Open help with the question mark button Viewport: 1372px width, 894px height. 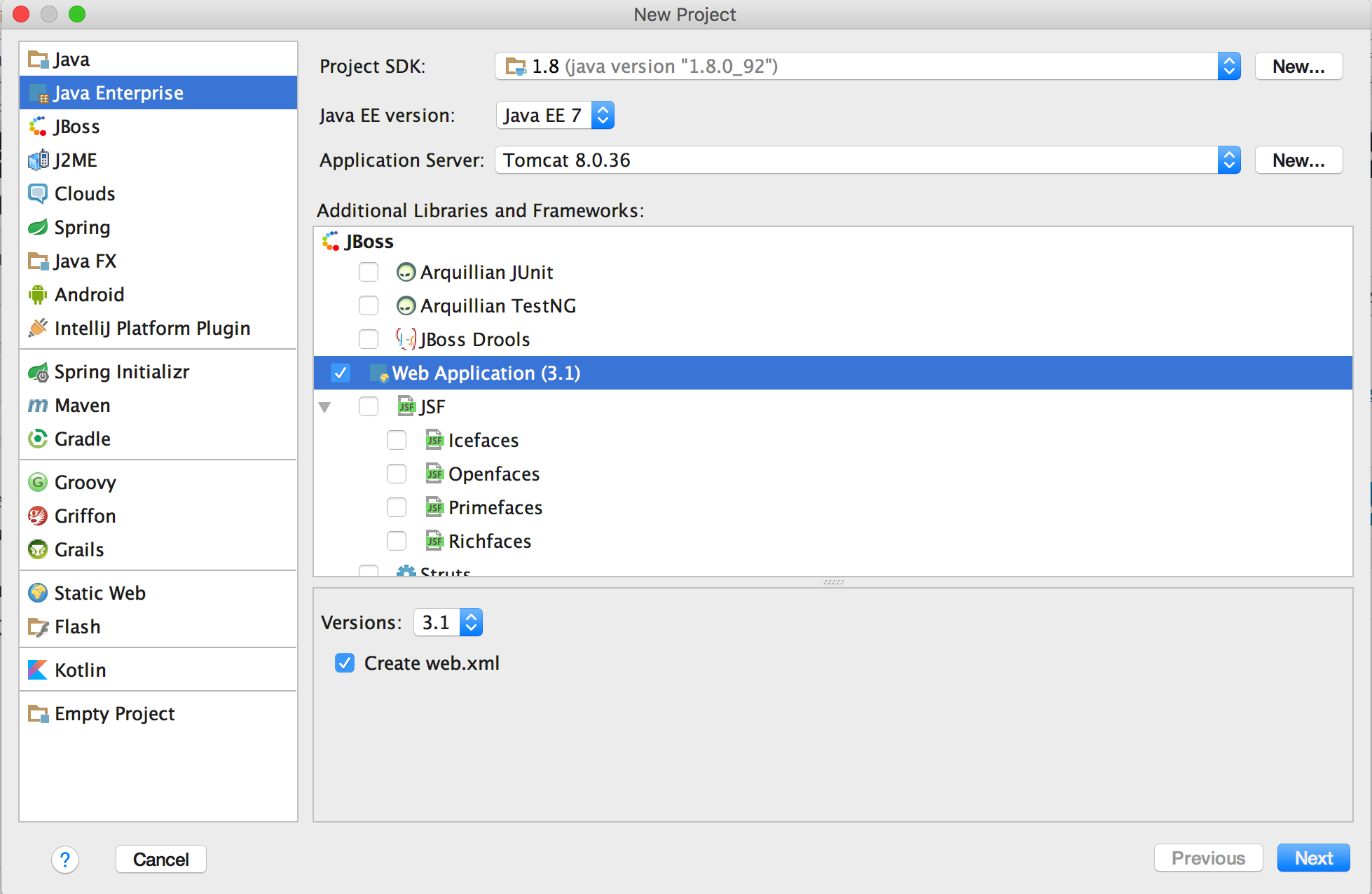point(65,860)
